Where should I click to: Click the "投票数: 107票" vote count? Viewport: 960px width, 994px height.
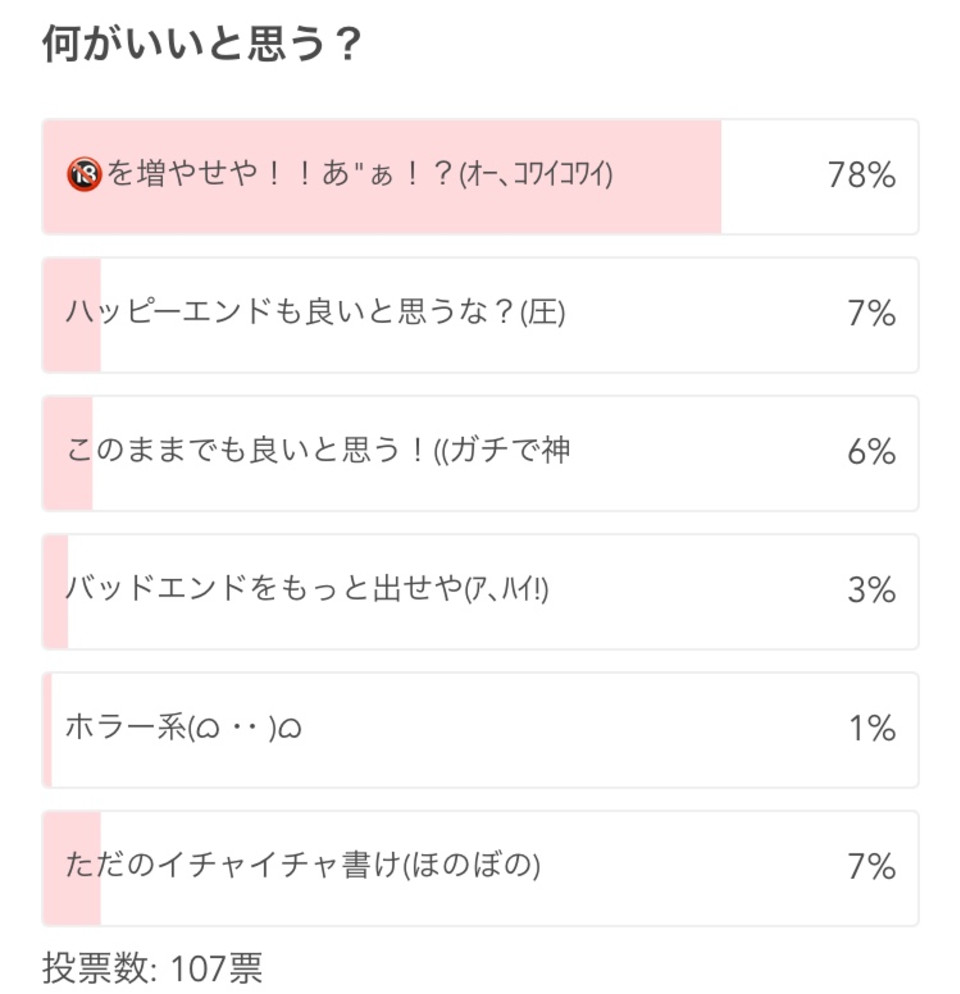[152, 967]
